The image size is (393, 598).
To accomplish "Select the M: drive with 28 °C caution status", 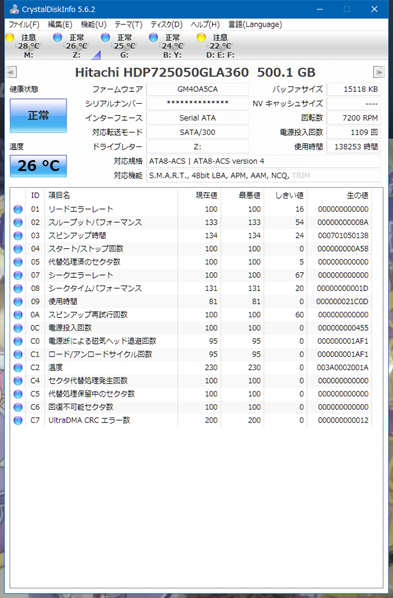I will [x=24, y=46].
